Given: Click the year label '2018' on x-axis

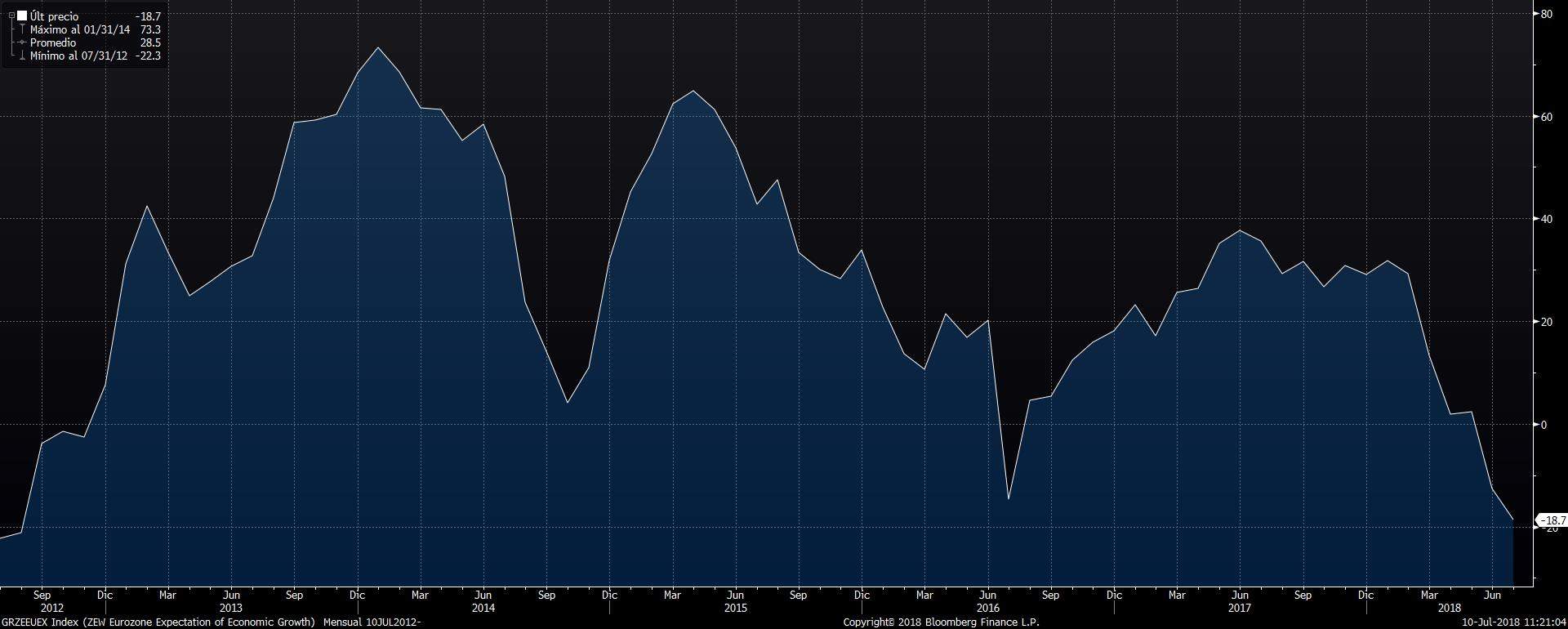Looking at the screenshot, I should pos(1450,608).
